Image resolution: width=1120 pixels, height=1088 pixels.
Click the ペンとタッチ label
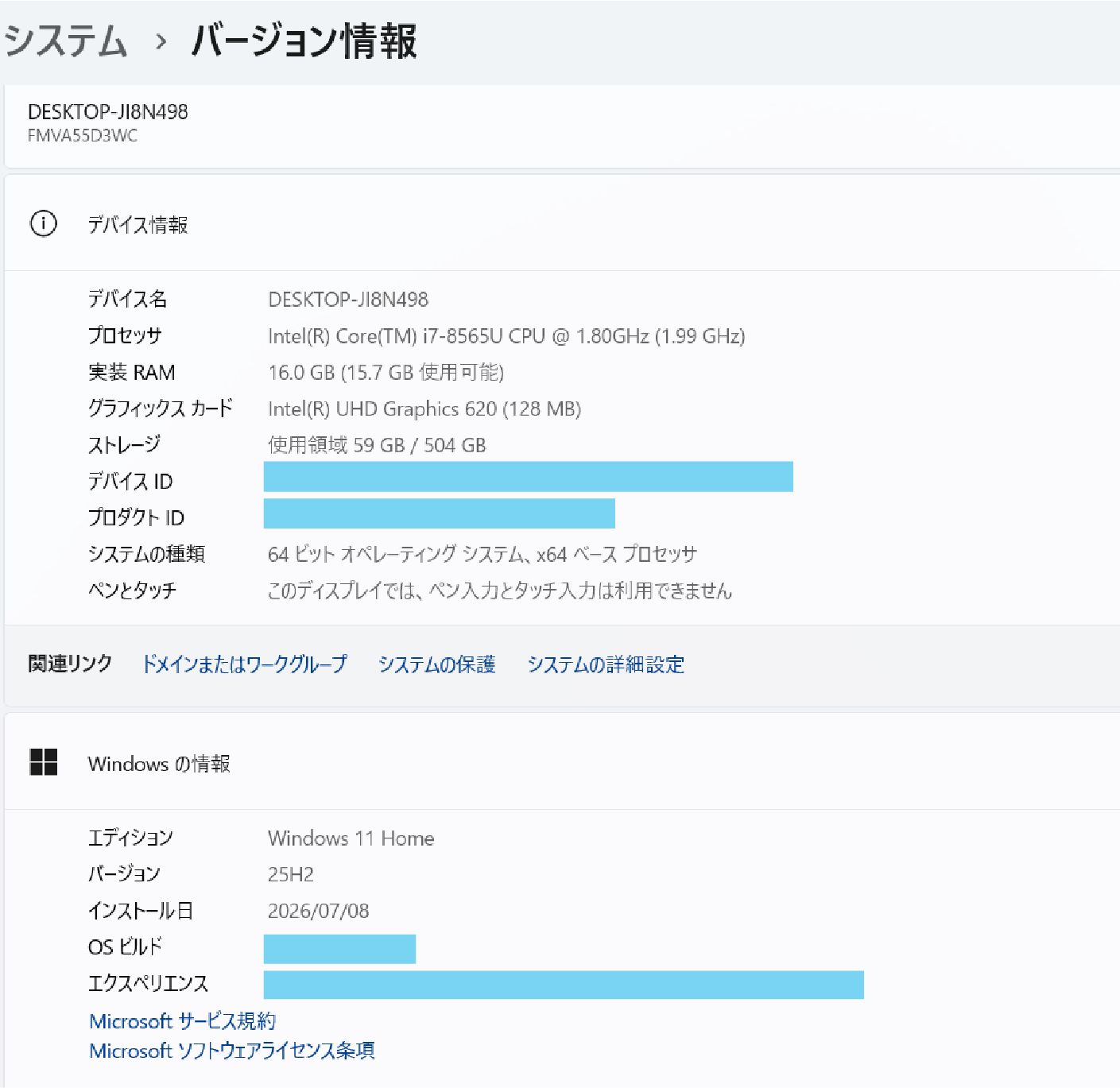coord(132,590)
